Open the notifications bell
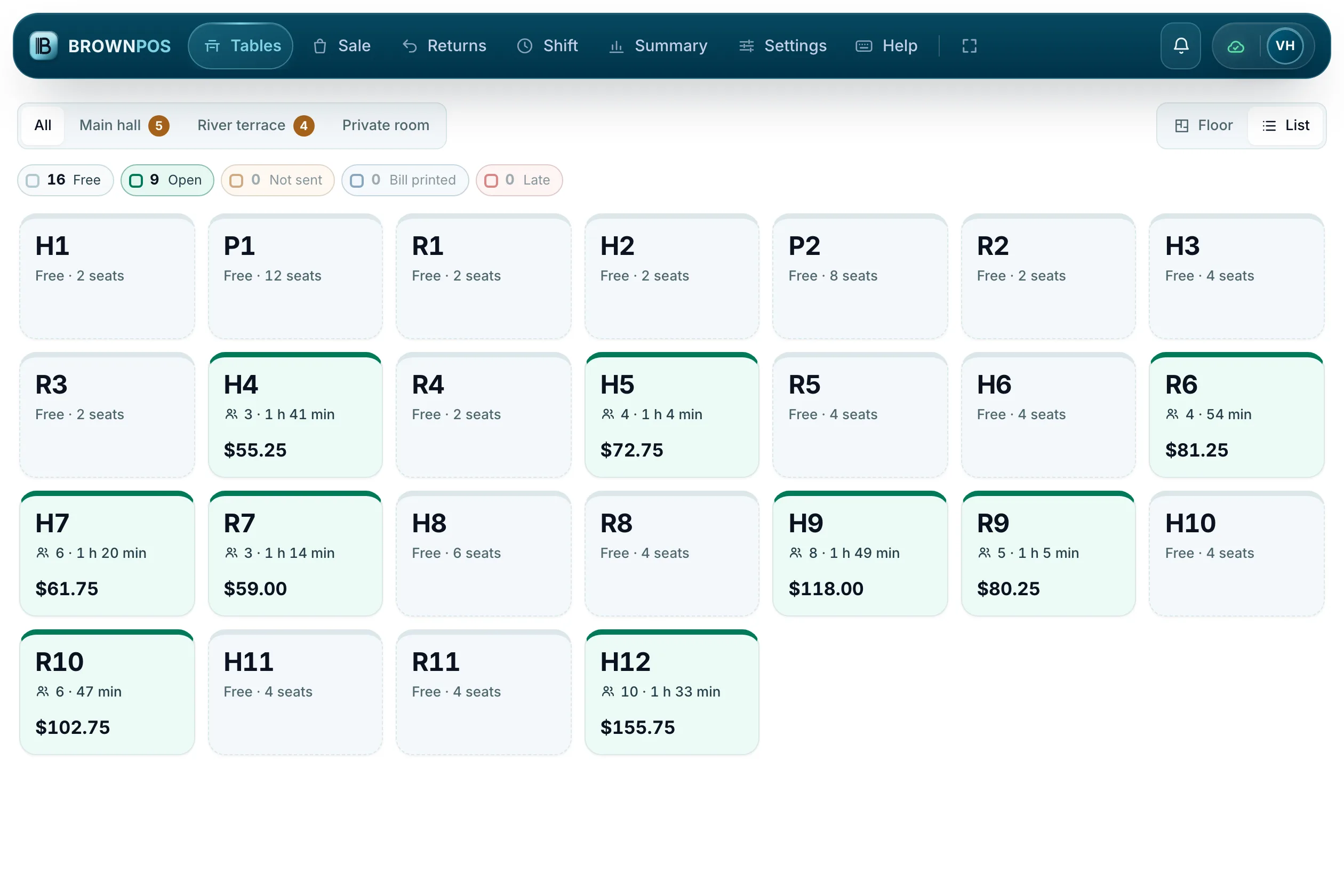 point(1181,46)
